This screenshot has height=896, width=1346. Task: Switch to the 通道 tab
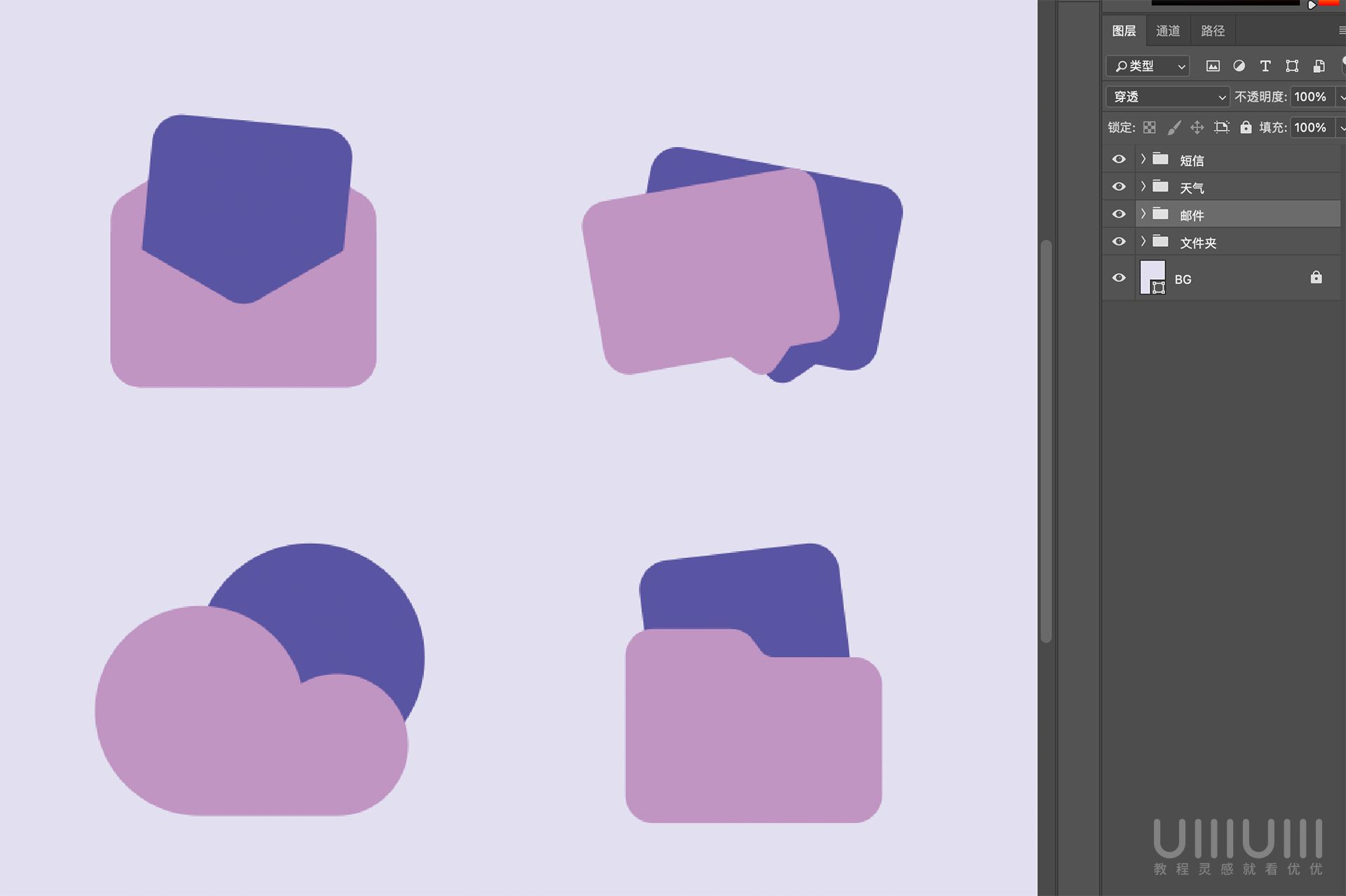[1168, 31]
